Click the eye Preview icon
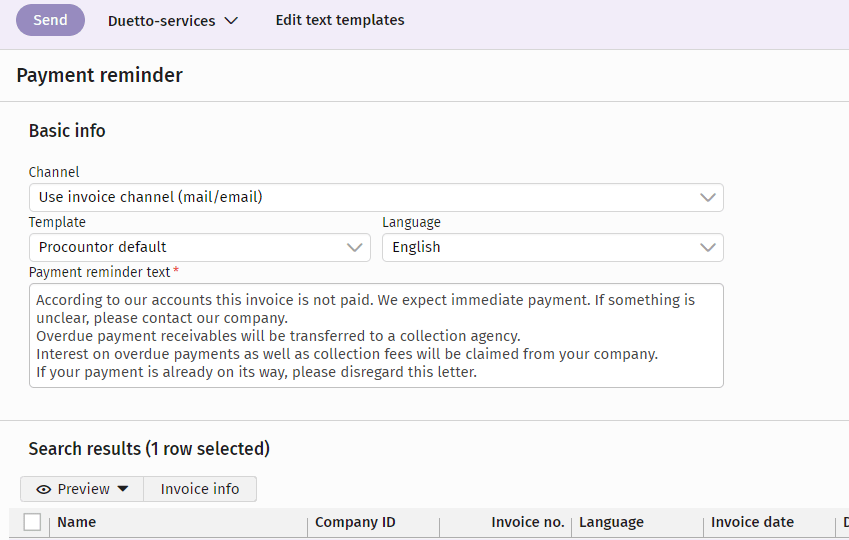 tap(43, 489)
